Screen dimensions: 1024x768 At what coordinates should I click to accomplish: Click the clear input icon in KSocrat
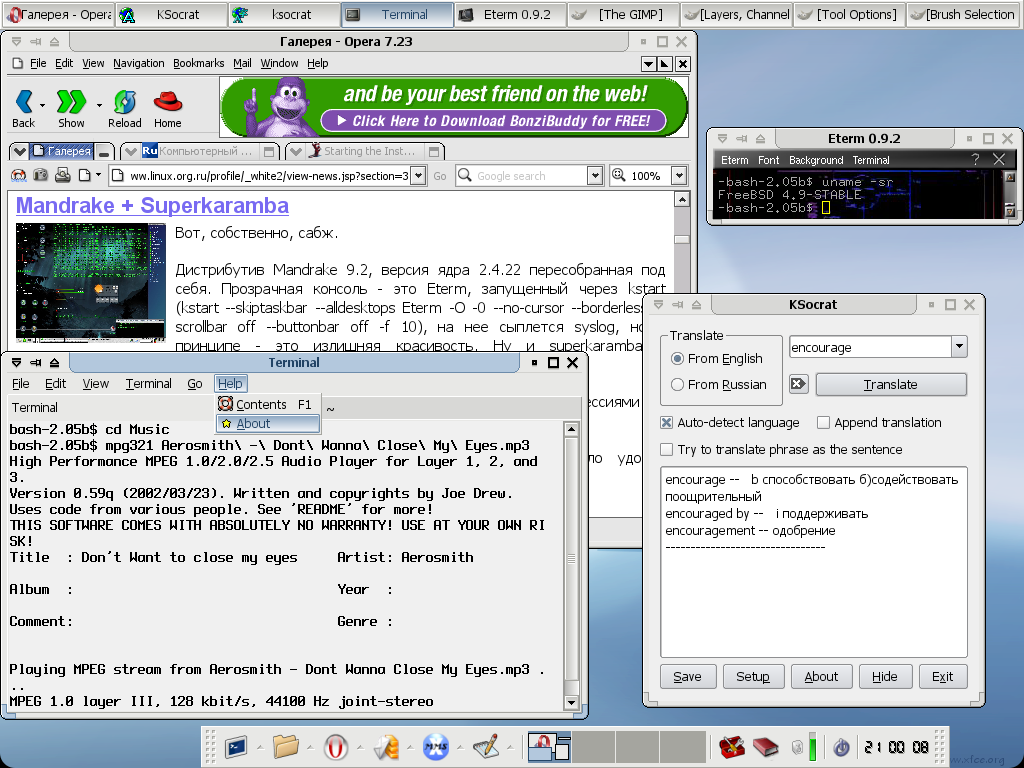coord(798,384)
